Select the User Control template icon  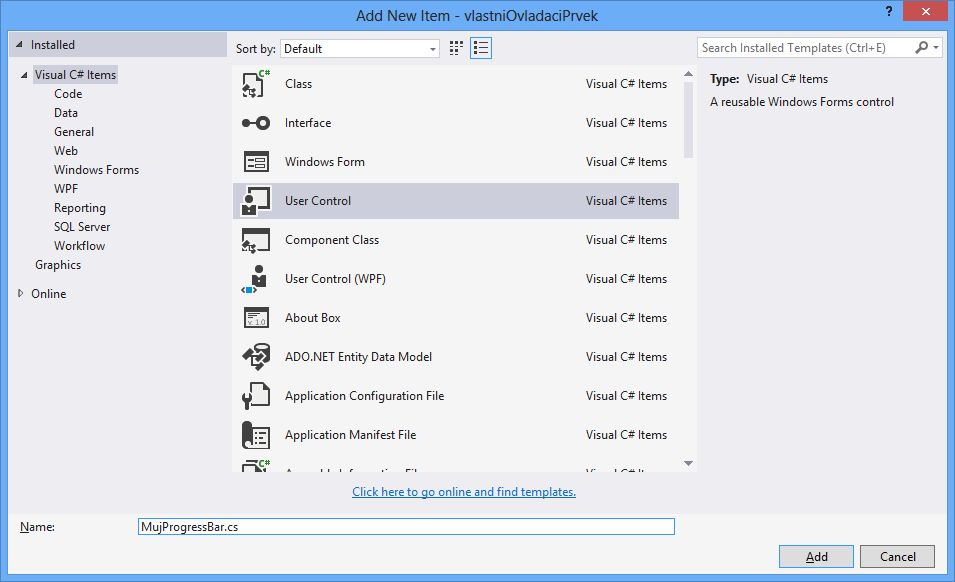[x=256, y=200]
